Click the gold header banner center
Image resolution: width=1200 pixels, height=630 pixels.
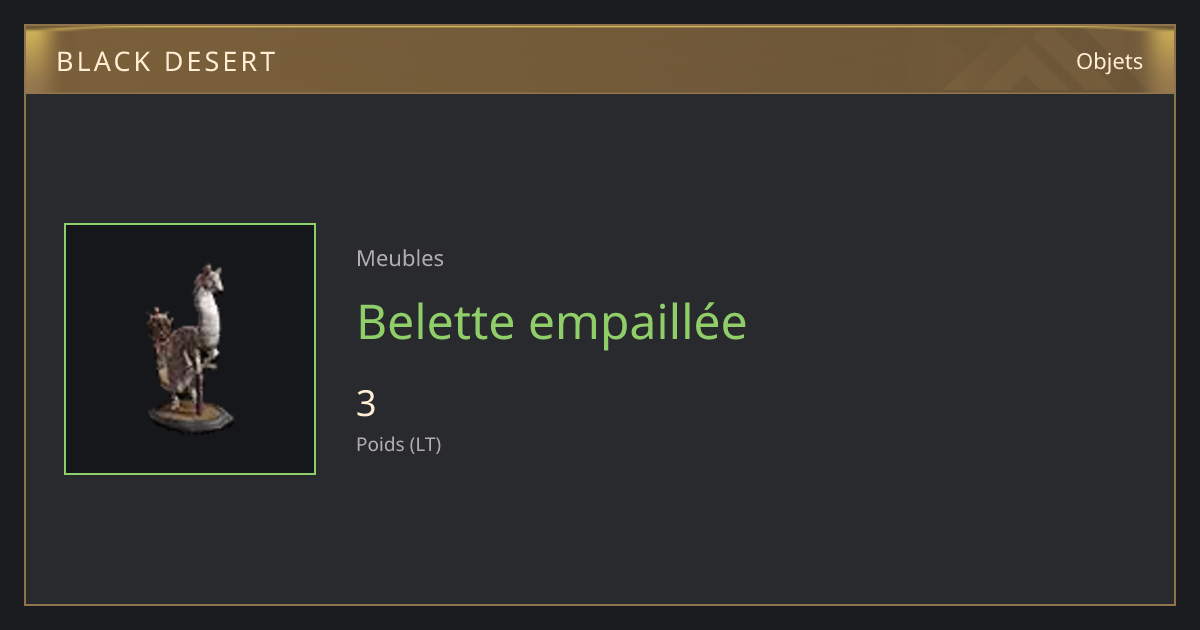pos(600,60)
